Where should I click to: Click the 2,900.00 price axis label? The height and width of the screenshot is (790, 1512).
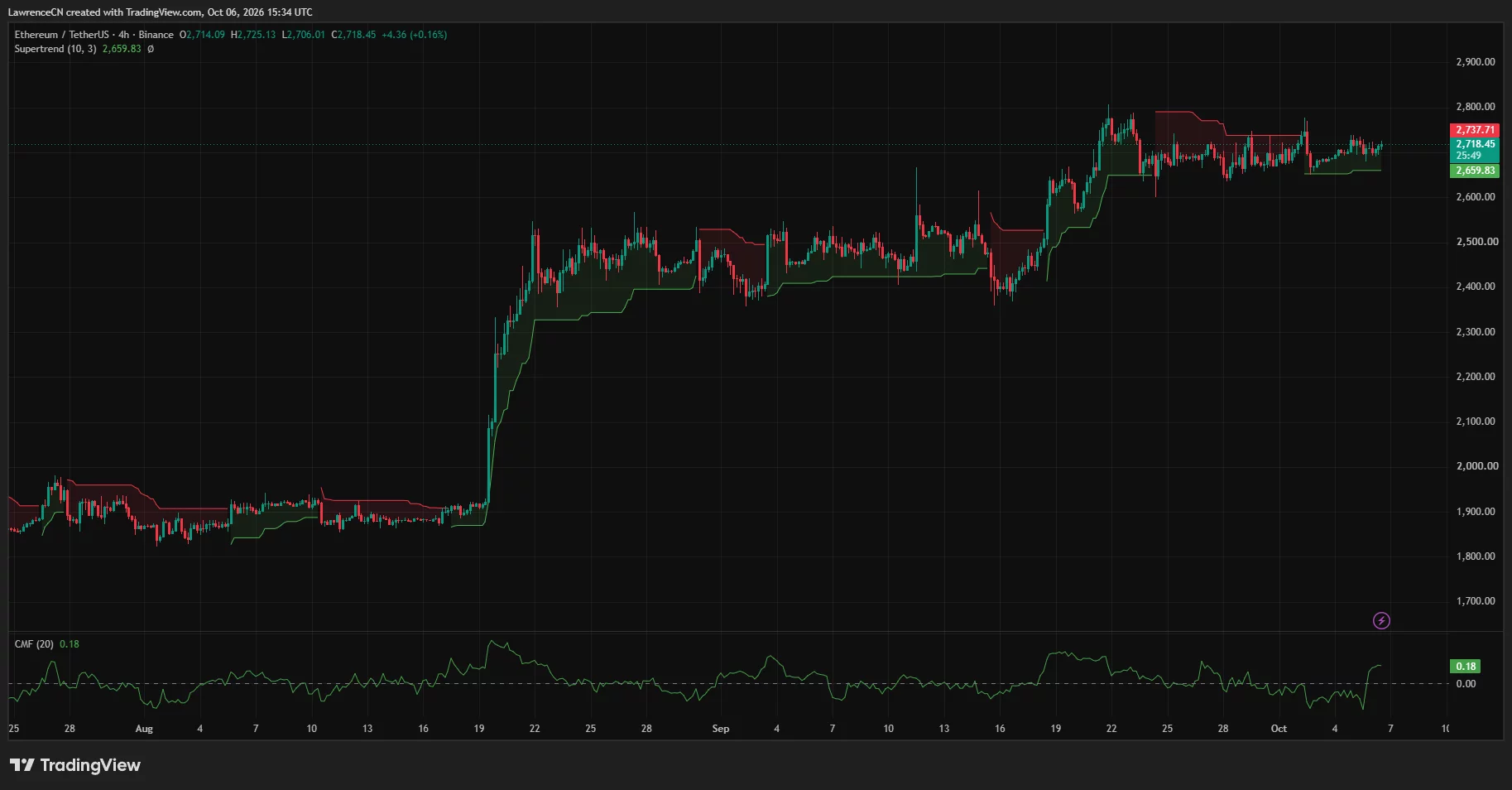pos(1476,62)
